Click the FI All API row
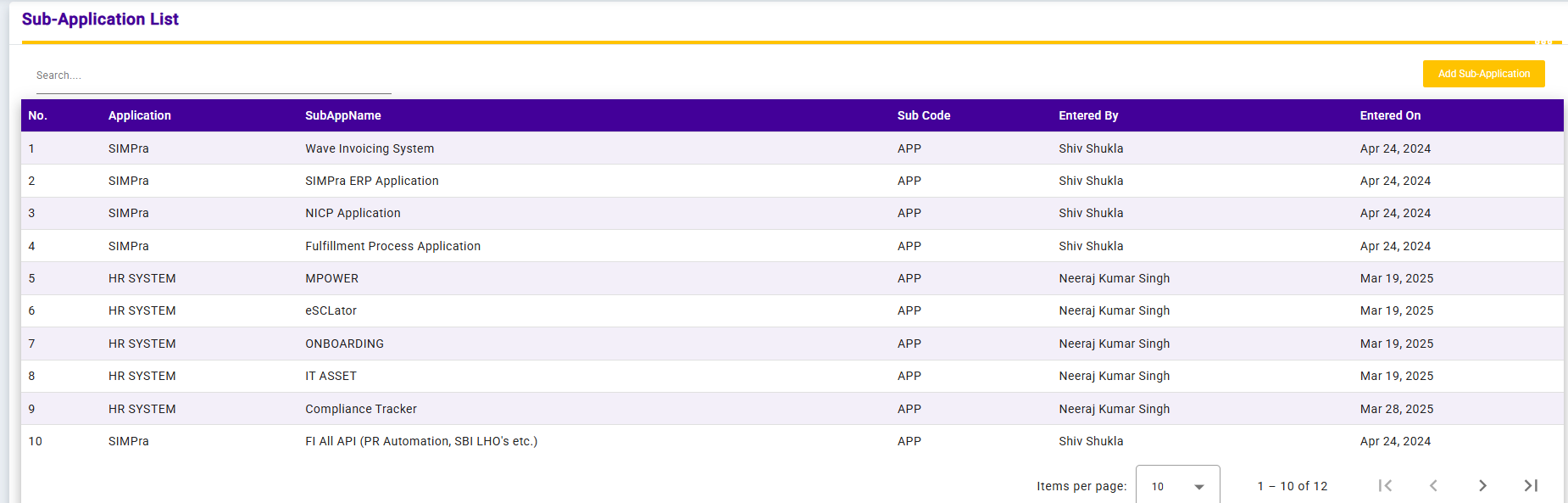 (421, 441)
